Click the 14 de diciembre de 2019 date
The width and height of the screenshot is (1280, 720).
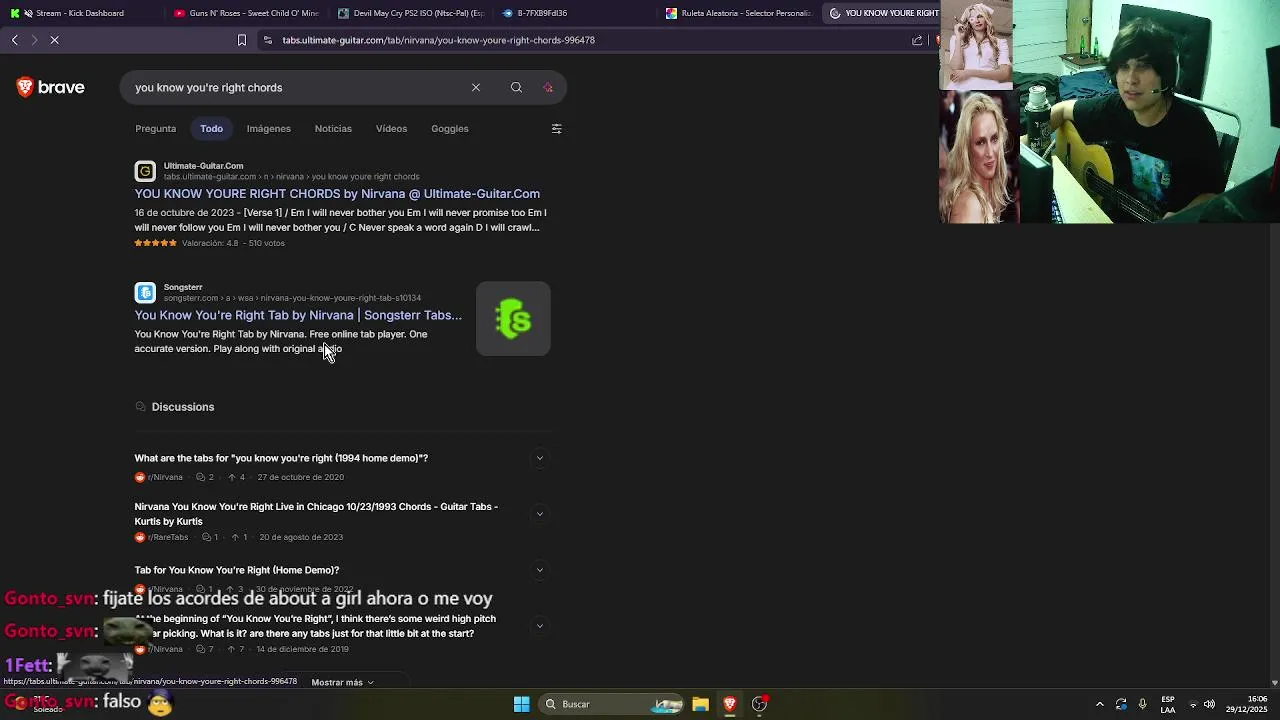[x=302, y=649]
